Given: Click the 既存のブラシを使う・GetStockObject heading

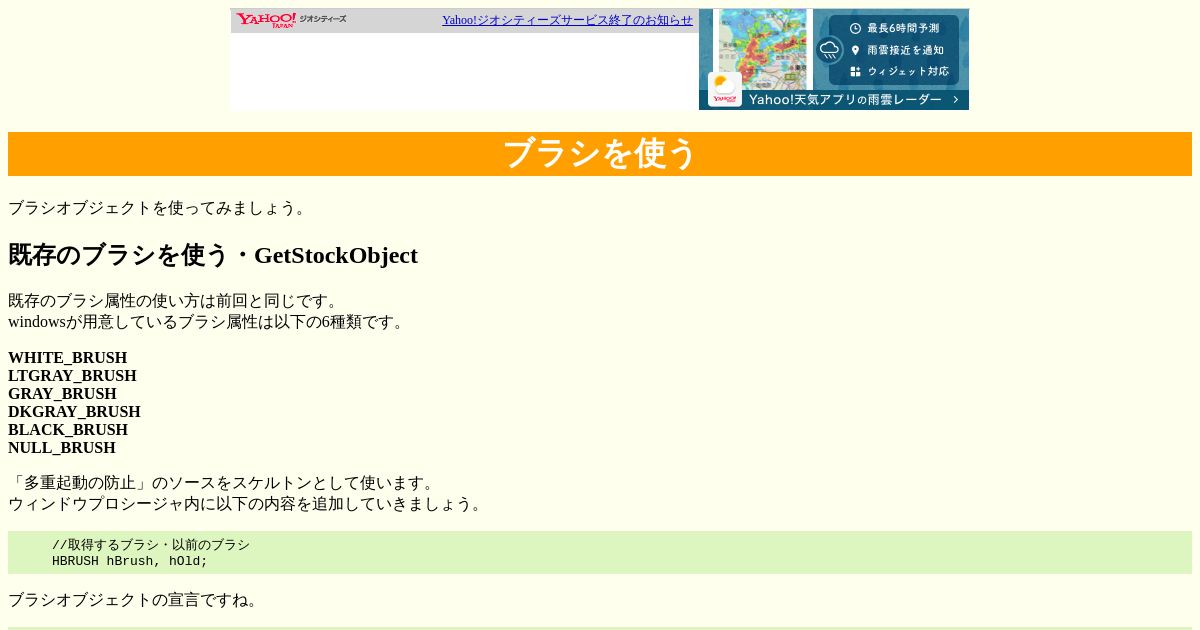Looking at the screenshot, I should 213,255.
